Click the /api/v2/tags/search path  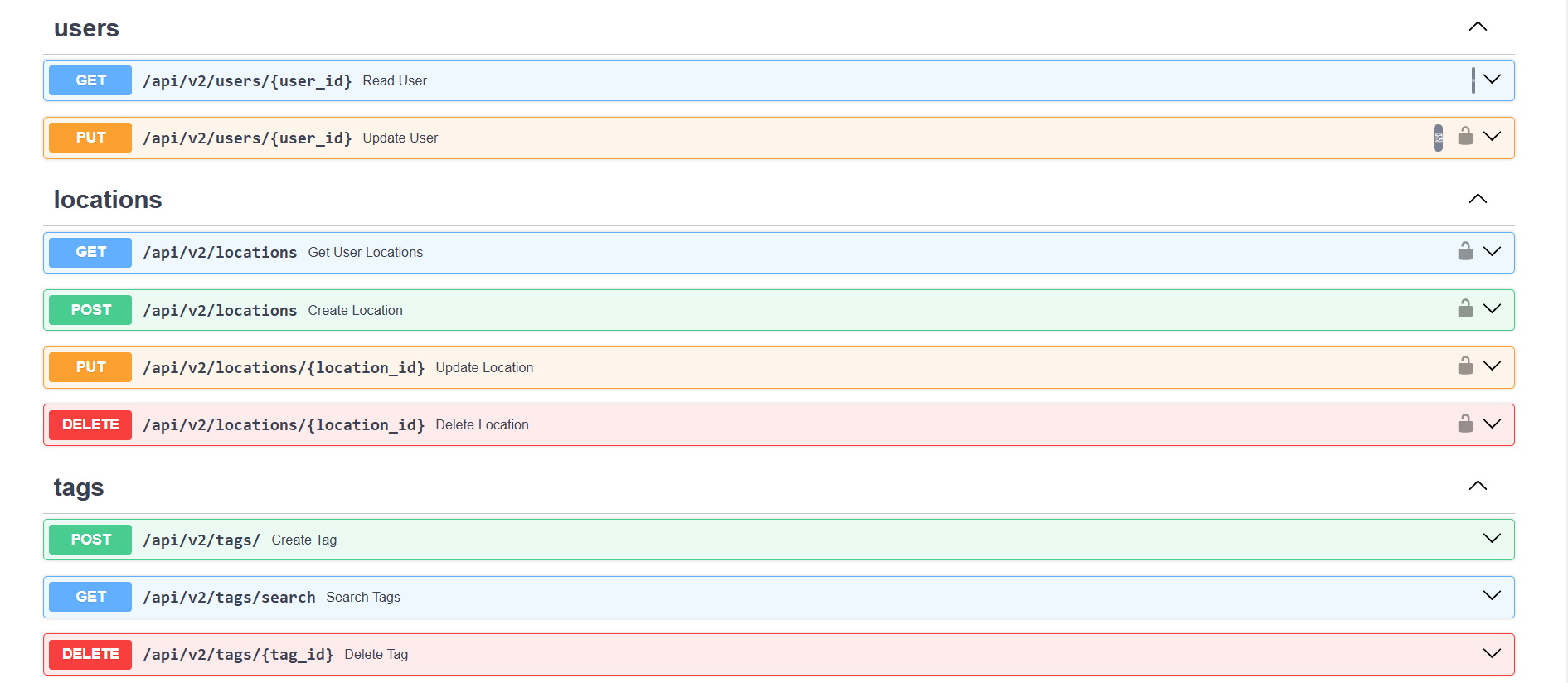tap(229, 598)
